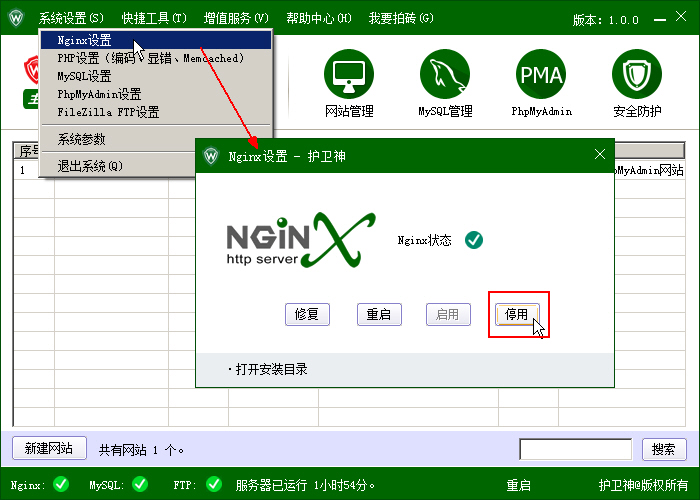700x500 pixels.
Task: Click the FTP status check in status bar
Action: tap(213, 485)
